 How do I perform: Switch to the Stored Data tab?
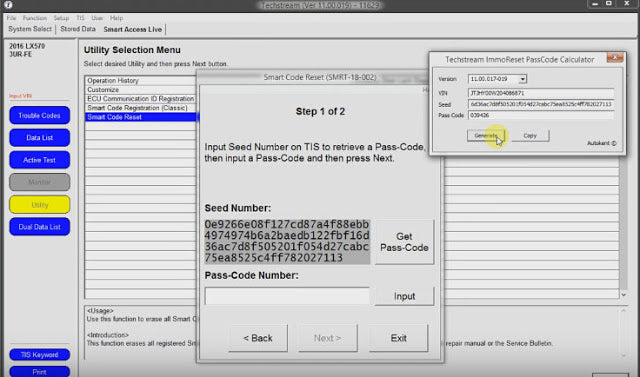click(x=78, y=29)
